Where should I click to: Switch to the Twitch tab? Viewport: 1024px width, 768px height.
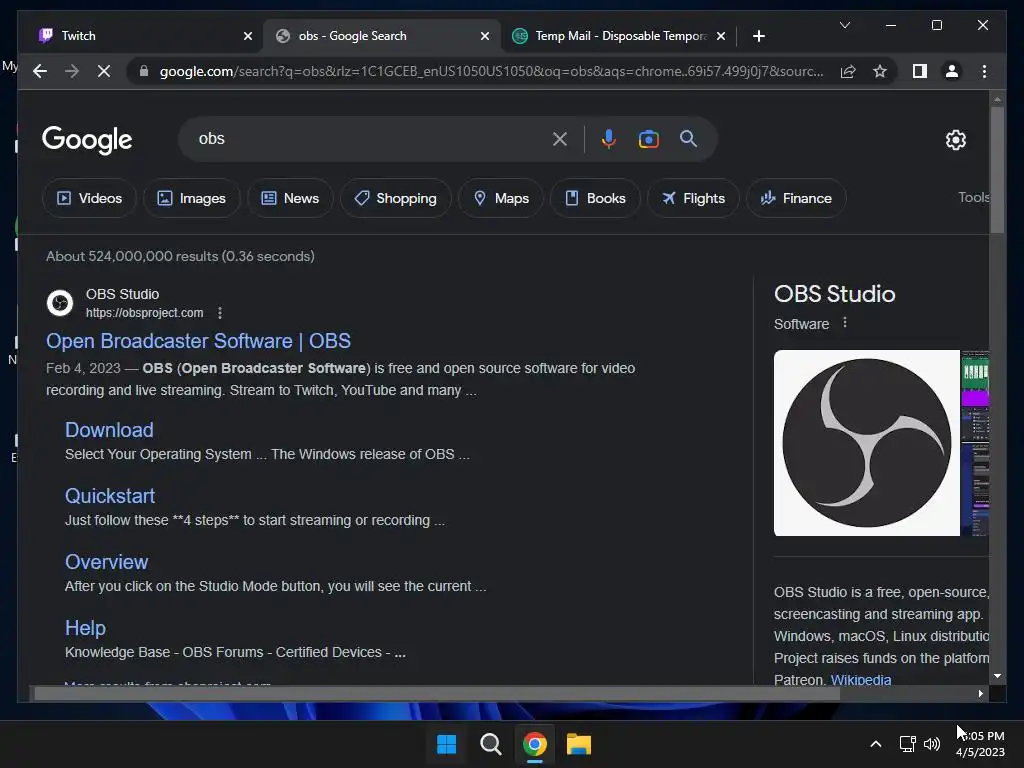139,36
